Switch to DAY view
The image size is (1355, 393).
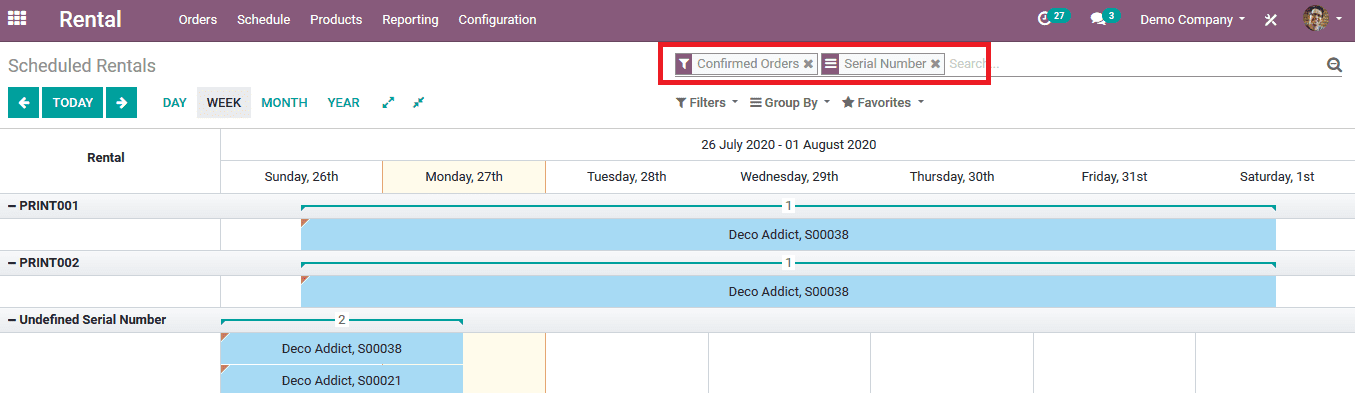[x=175, y=102]
